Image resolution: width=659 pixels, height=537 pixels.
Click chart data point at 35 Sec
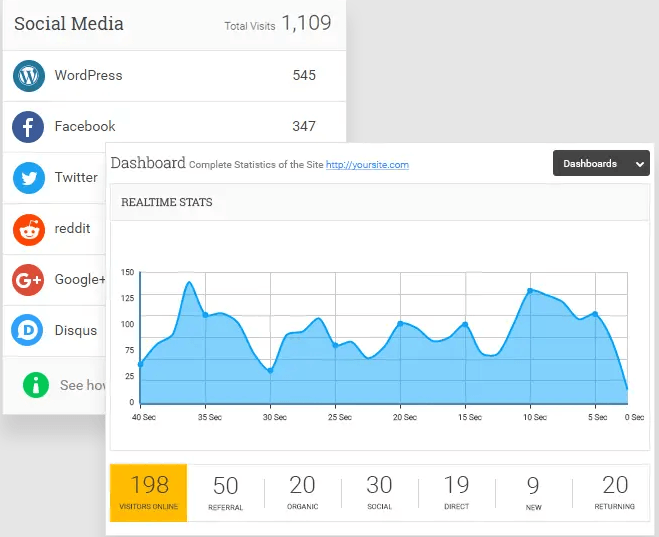[206, 315]
